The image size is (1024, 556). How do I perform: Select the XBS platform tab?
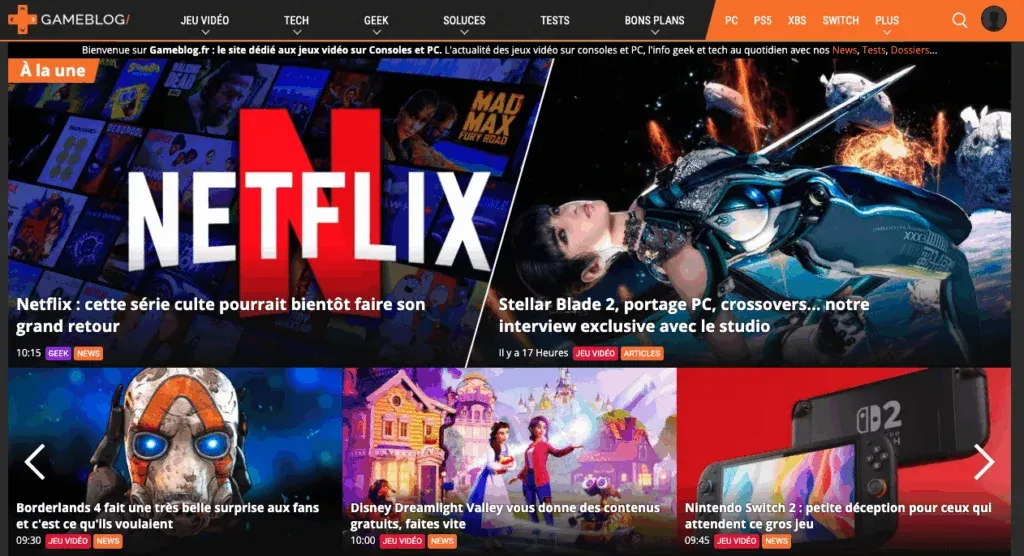[x=797, y=20]
